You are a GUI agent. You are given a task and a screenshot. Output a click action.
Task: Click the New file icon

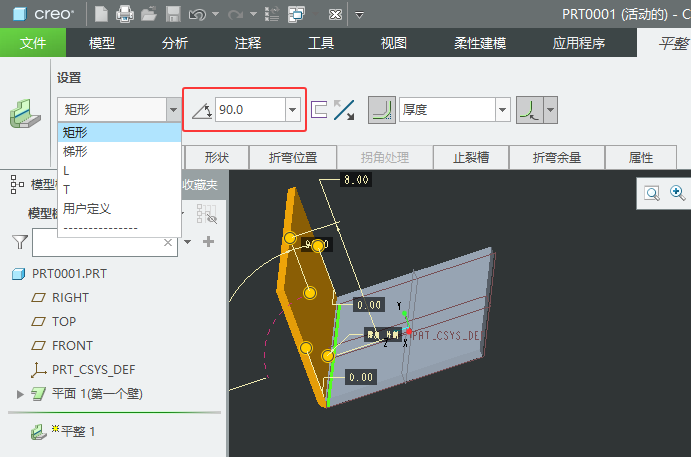[x=101, y=14]
